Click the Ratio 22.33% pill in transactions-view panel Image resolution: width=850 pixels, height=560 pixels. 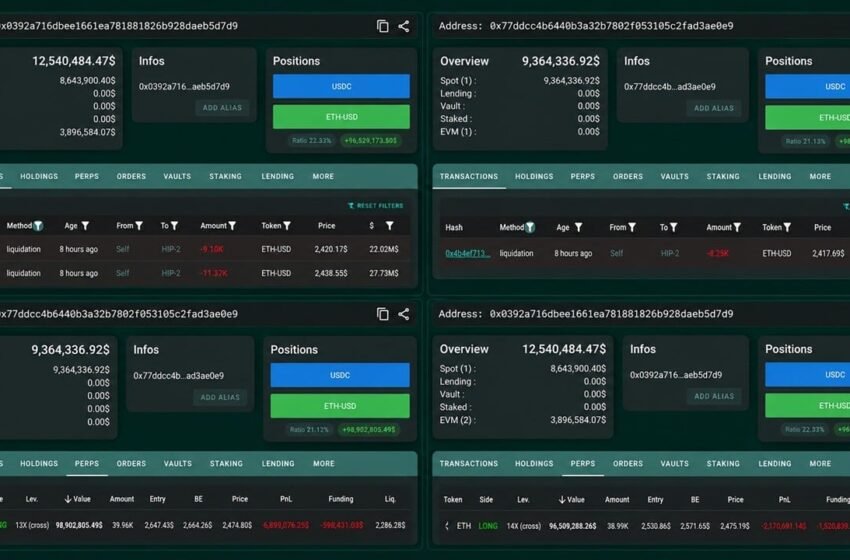click(x=312, y=140)
